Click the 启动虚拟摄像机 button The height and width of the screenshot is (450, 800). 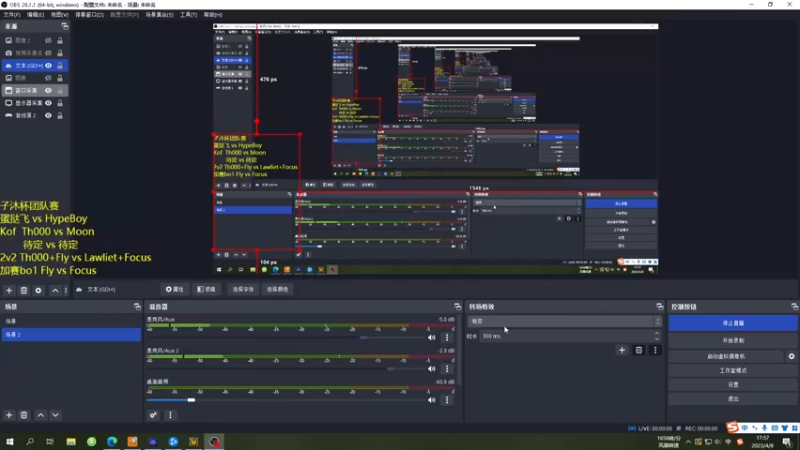(726, 356)
